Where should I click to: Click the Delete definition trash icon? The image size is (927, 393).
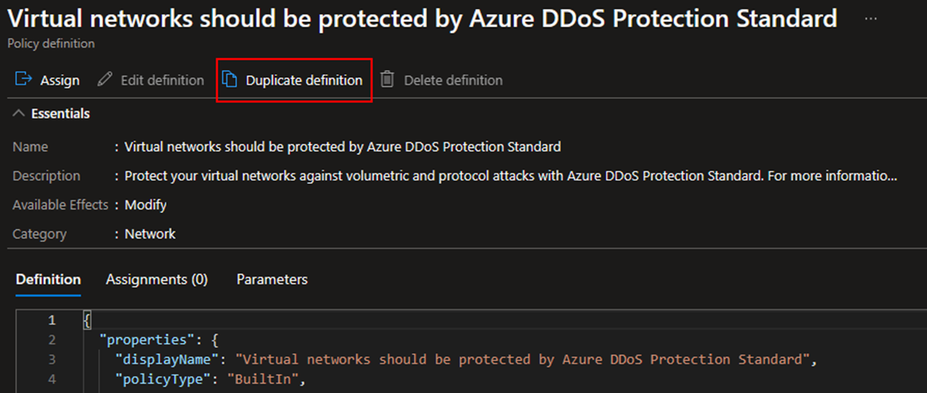point(387,80)
